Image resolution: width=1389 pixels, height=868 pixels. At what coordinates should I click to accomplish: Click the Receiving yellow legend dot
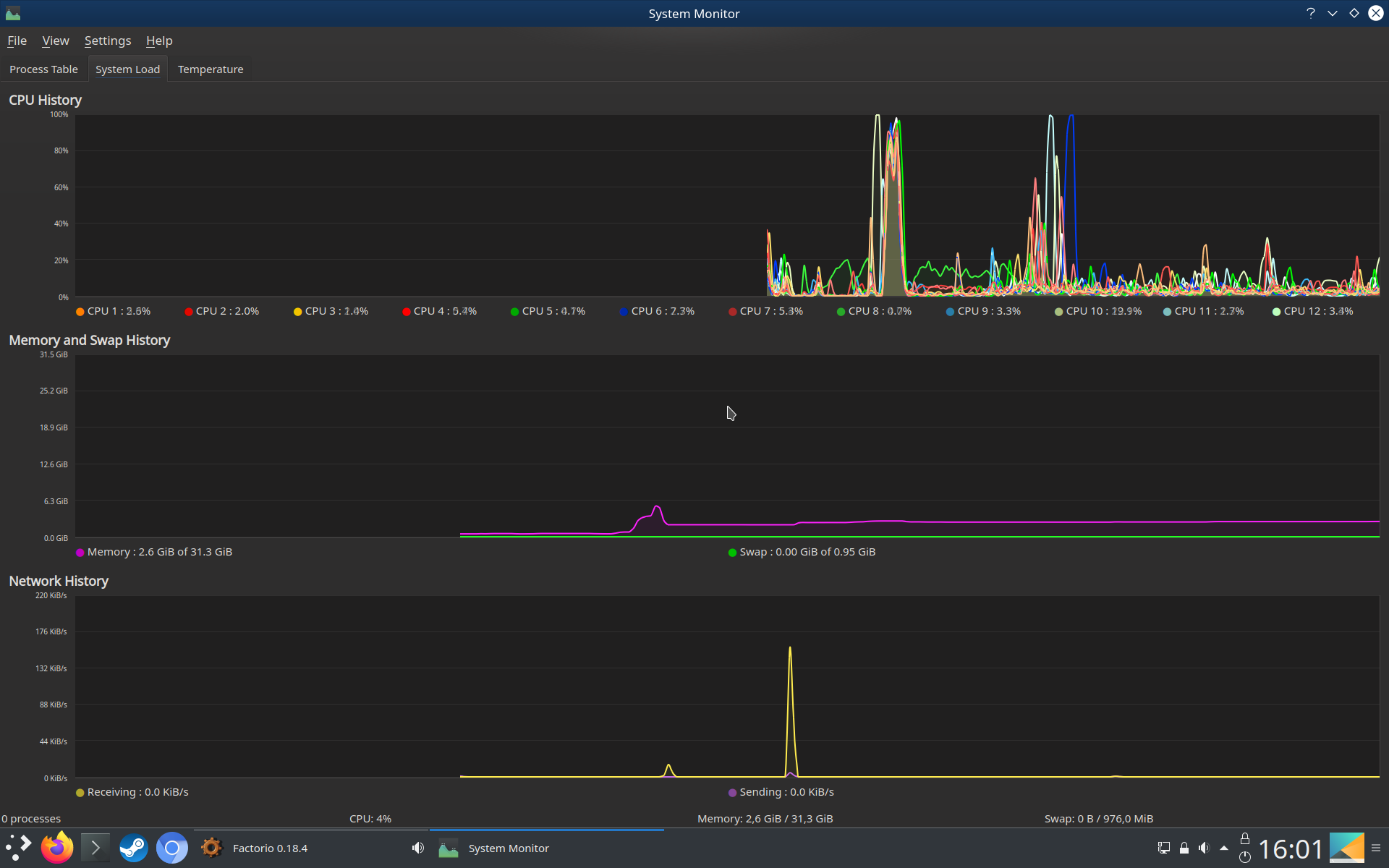[x=80, y=793]
